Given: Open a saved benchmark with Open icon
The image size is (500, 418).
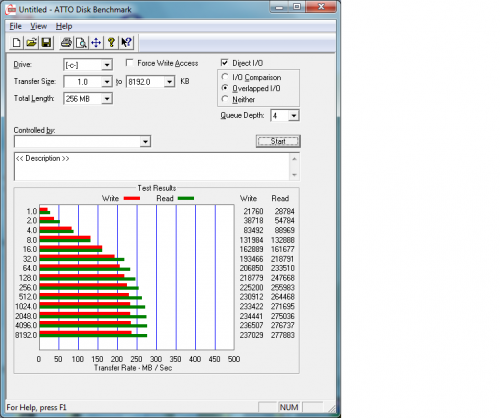Looking at the screenshot, I should click(31, 43).
